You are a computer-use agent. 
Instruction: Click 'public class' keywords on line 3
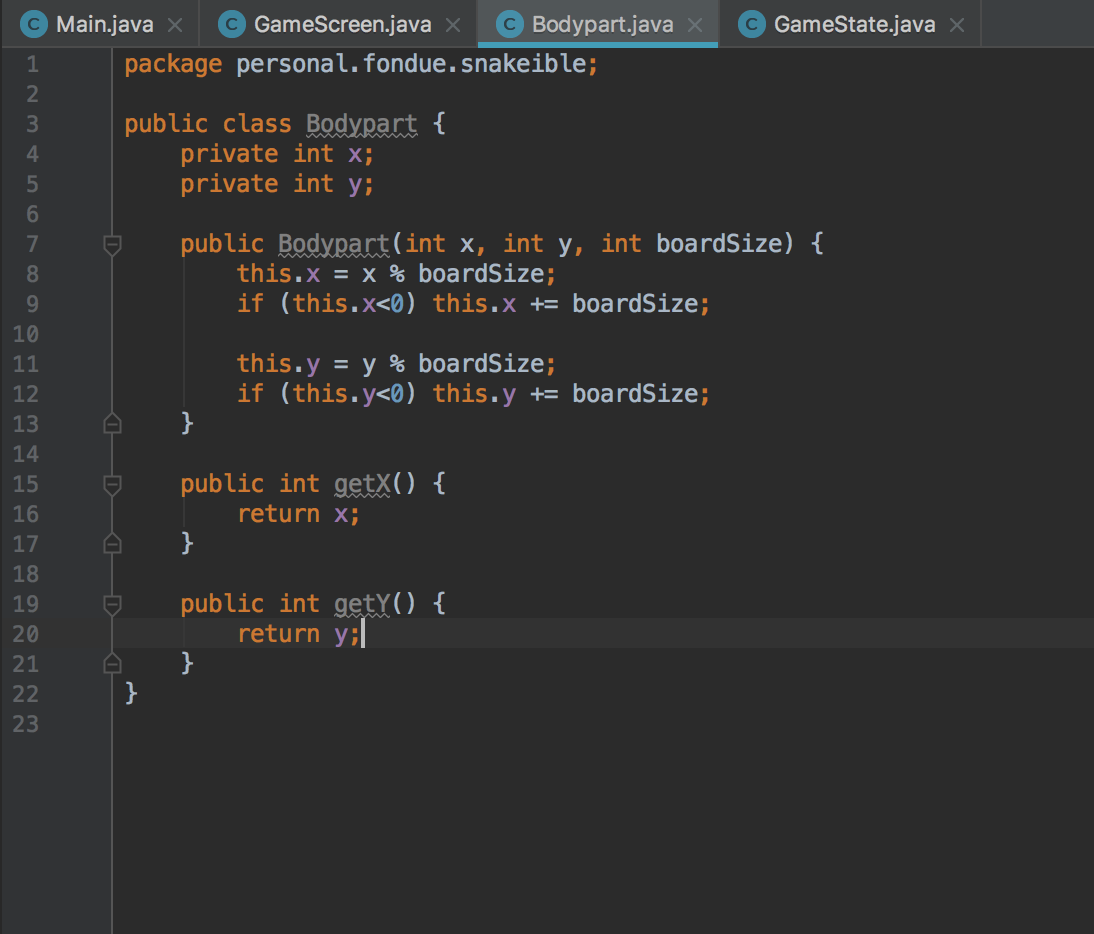(207, 124)
